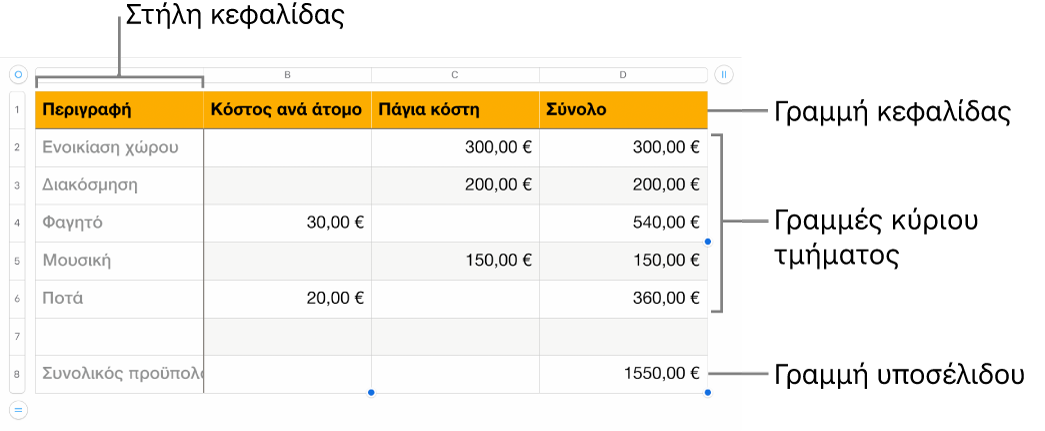1045x431 pixels.
Task: Select row 4 number tab
Action: pos(17,223)
